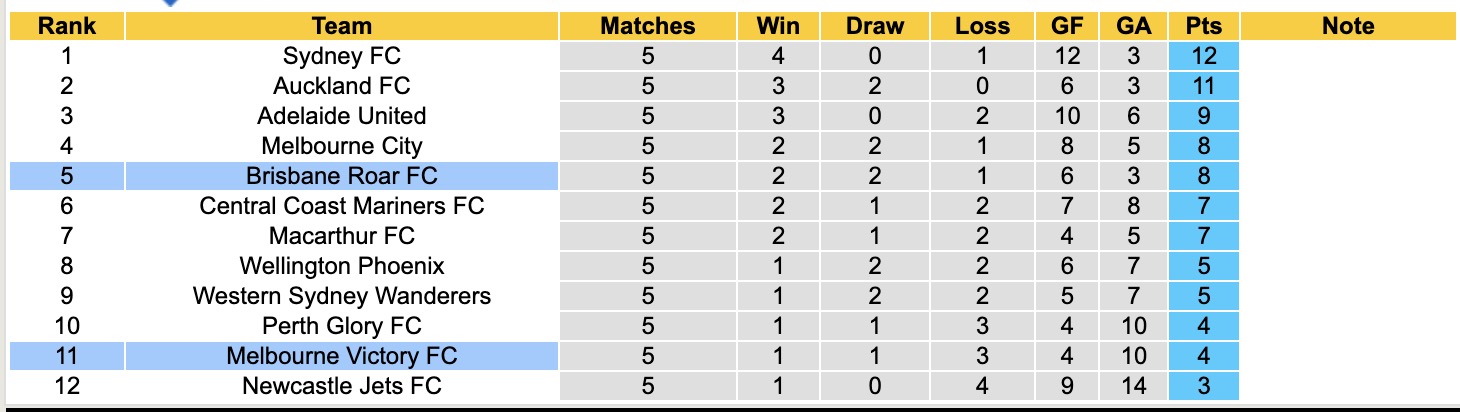Open the Wellington Phoenix team link
Image resolution: width=1460 pixels, height=412 pixels.
pos(341,266)
